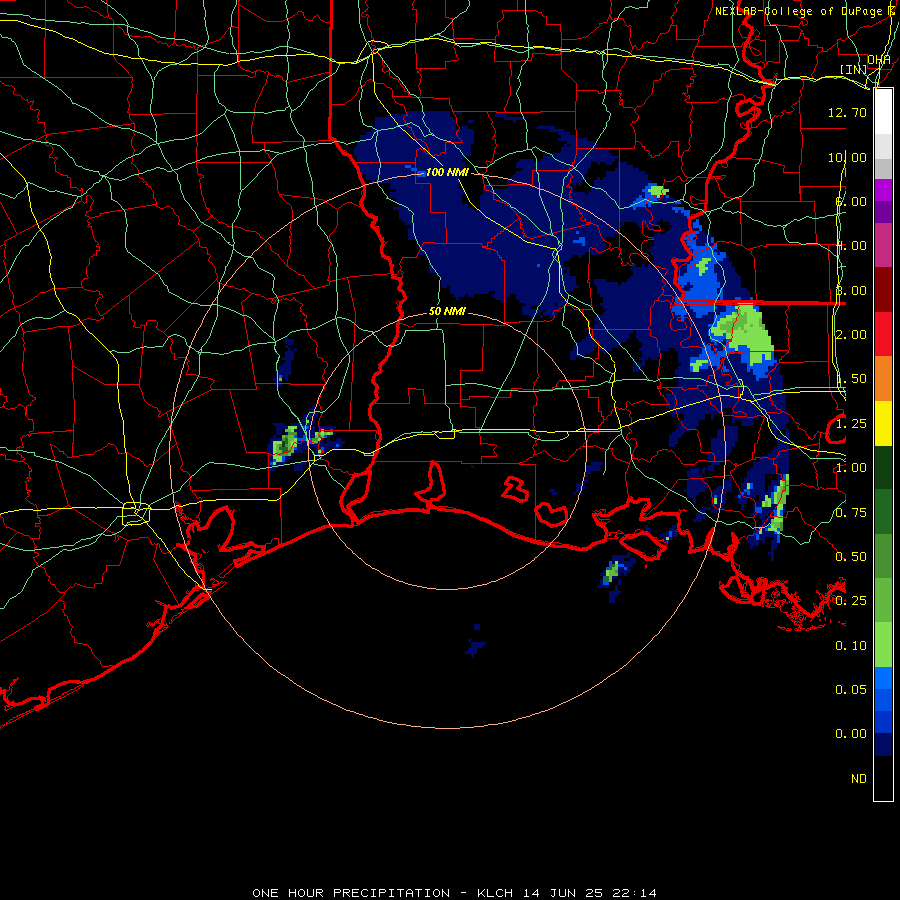900x900 pixels.
Task: Select the orange legend swatch
Action: [x=883, y=378]
